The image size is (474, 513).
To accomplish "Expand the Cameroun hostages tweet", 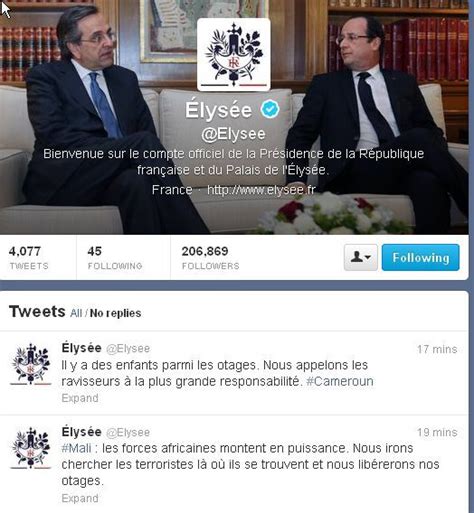I will [x=80, y=398].
